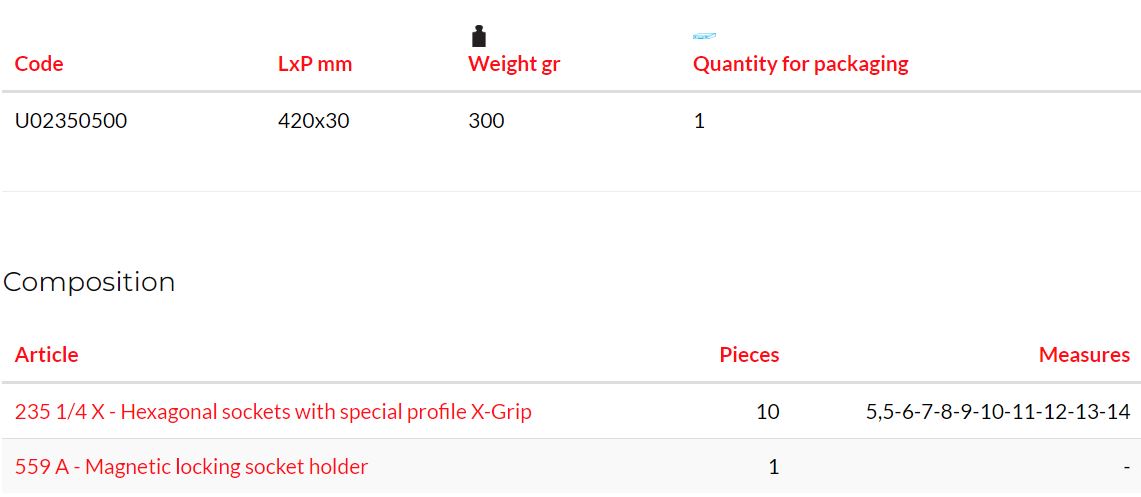This screenshot has height=497, width=1141.
Task: Select the 5,5-6-7-8-9-10-11-12-13-14 measures text
Action: click(x=998, y=412)
